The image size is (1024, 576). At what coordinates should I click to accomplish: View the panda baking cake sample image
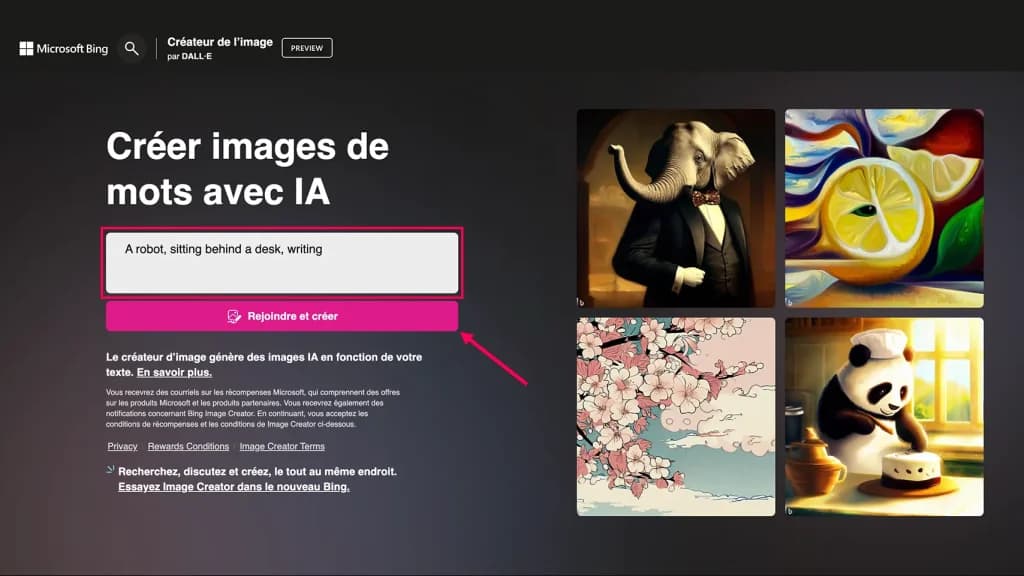click(x=884, y=416)
